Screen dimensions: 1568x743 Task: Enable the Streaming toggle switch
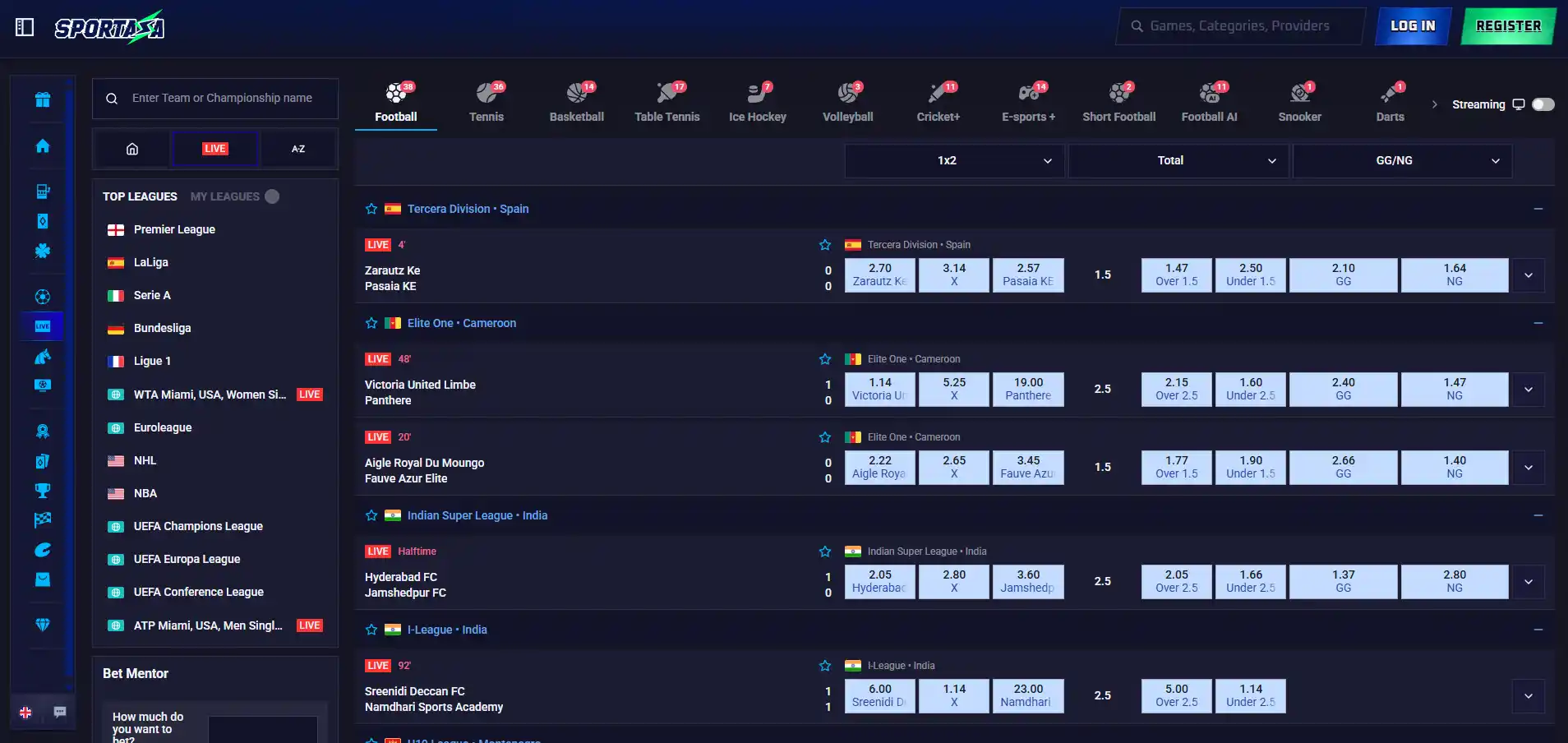pos(1543,104)
